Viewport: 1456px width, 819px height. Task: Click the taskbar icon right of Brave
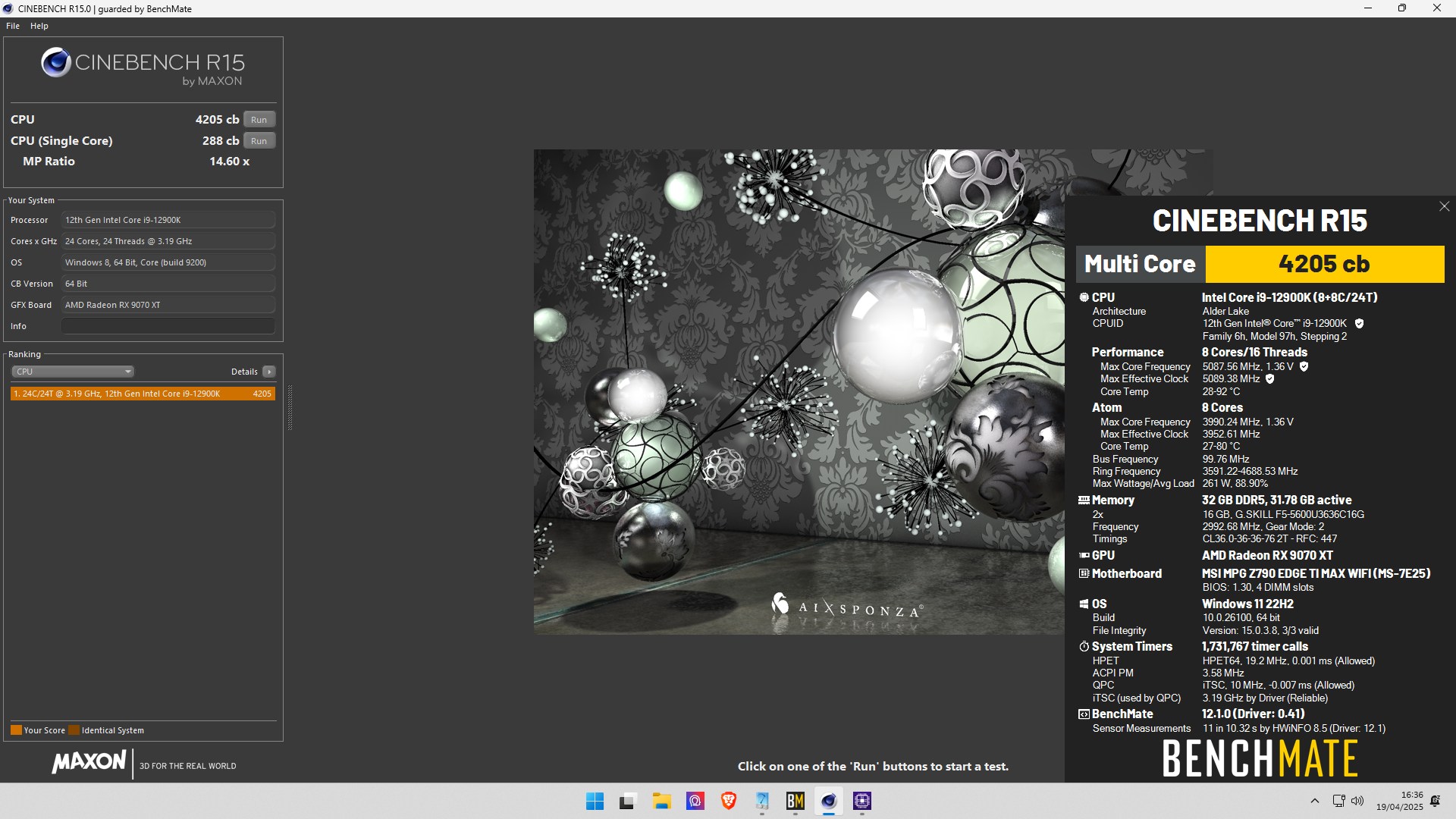pos(762,801)
